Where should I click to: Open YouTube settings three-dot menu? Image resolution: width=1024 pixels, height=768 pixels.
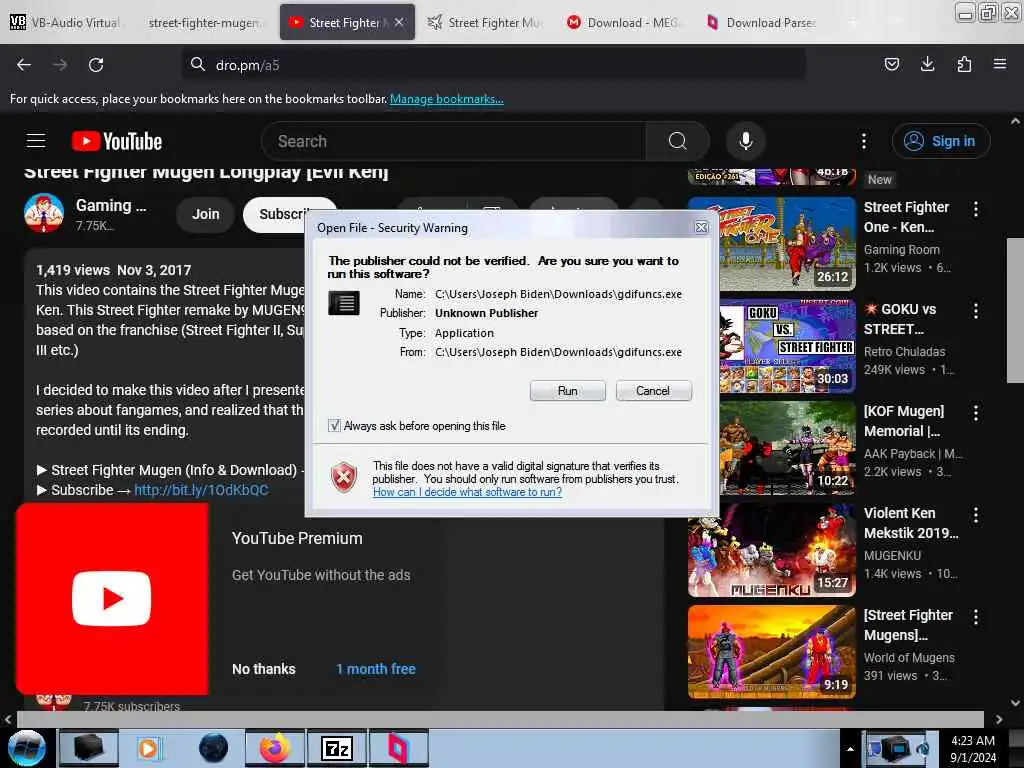pos(864,141)
